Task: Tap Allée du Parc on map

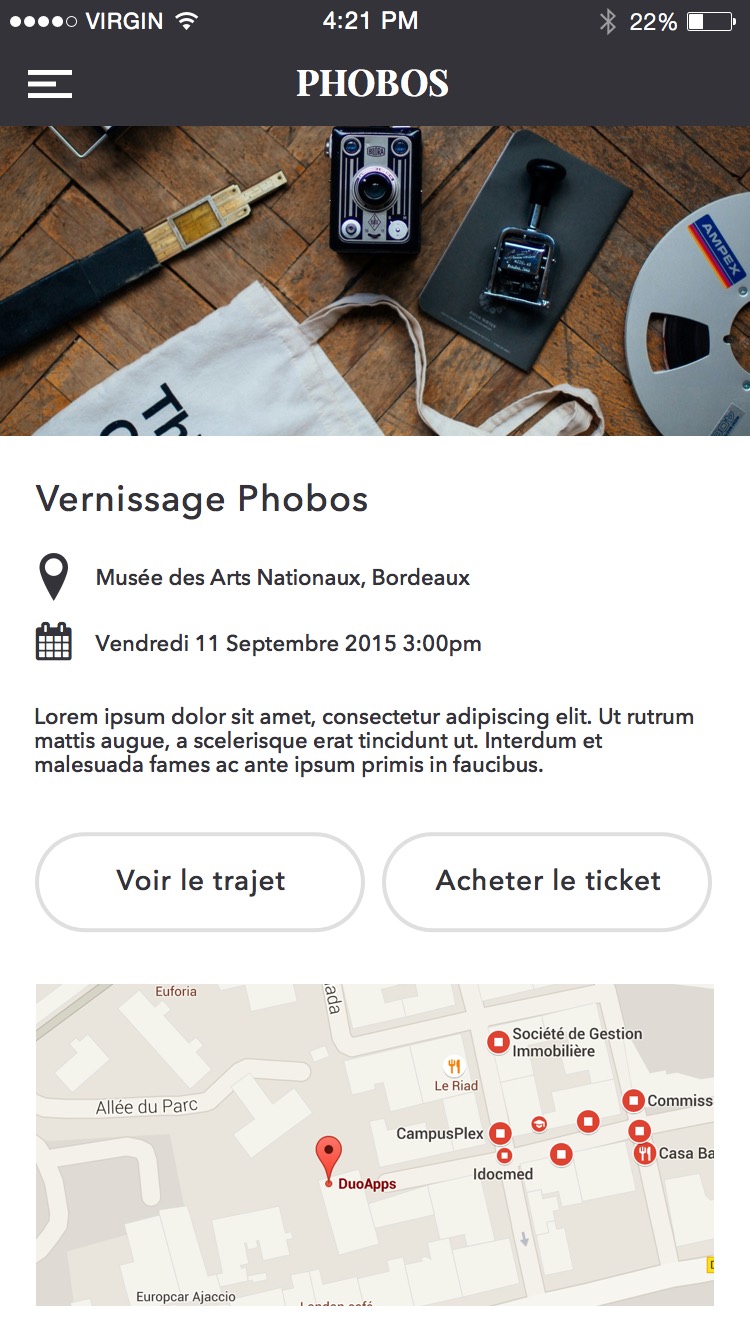Action: (x=147, y=1106)
